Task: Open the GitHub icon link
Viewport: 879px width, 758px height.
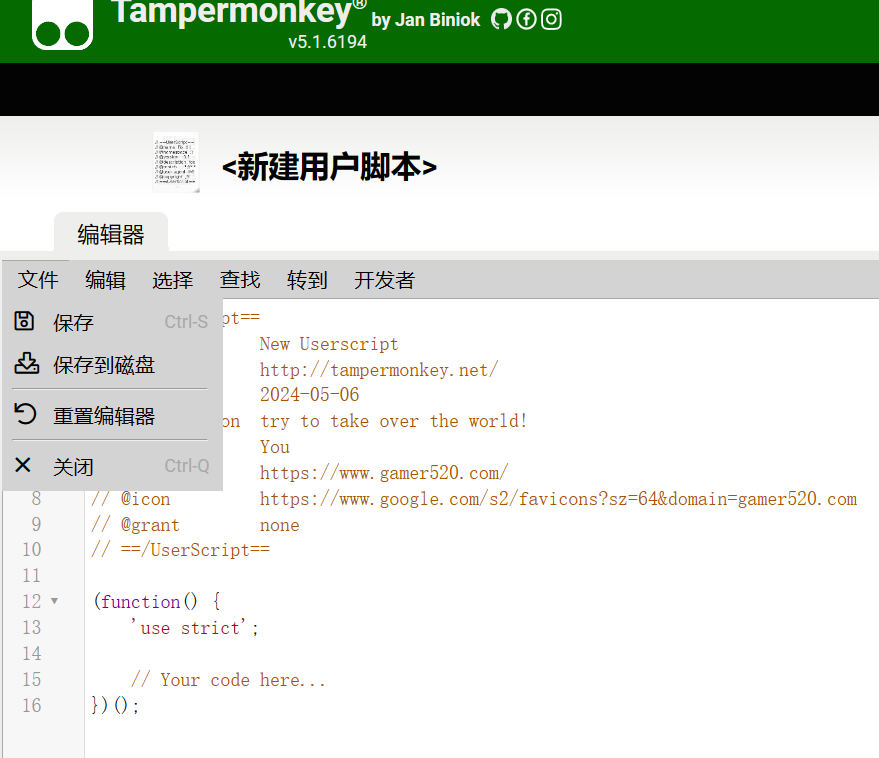Action: pyautogui.click(x=501, y=20)
